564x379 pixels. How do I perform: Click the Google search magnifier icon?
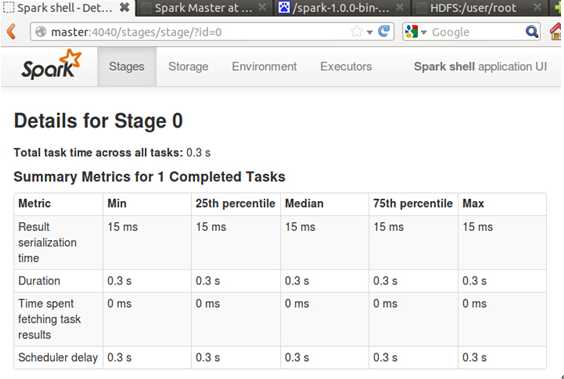coord(532,32)
